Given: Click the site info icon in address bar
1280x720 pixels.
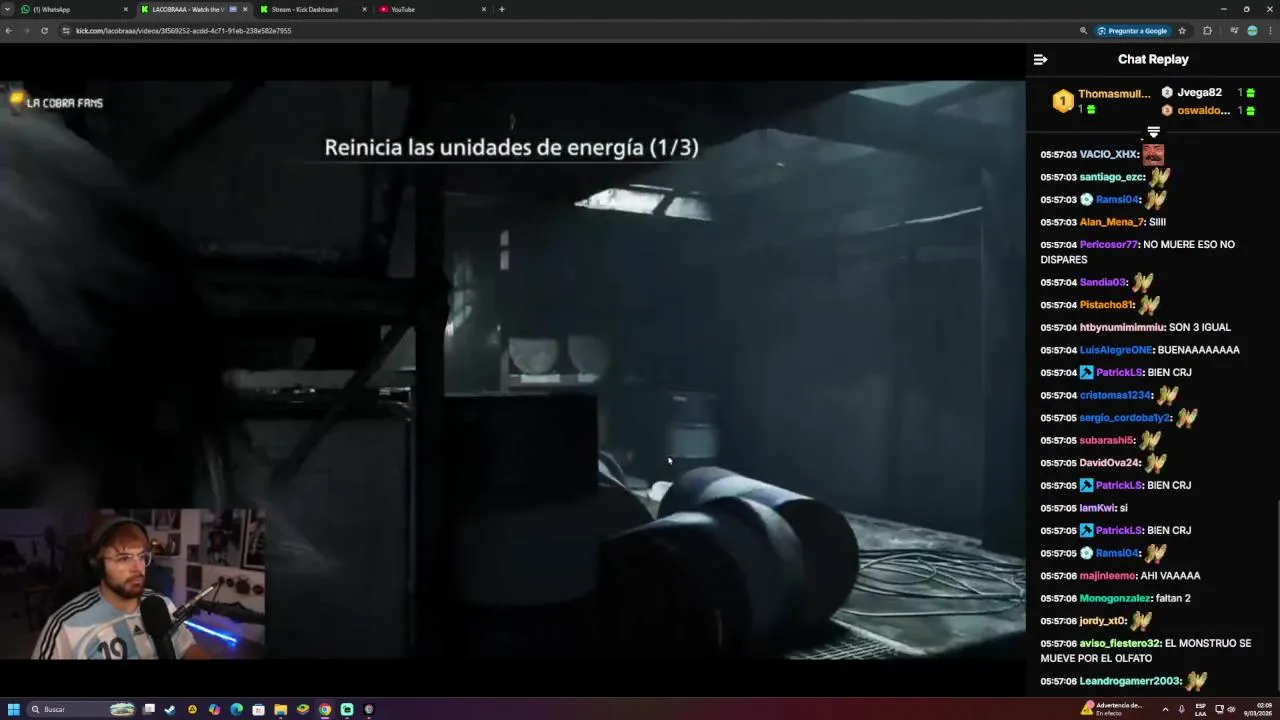Looking at the screenshot, I should (66, 31).
